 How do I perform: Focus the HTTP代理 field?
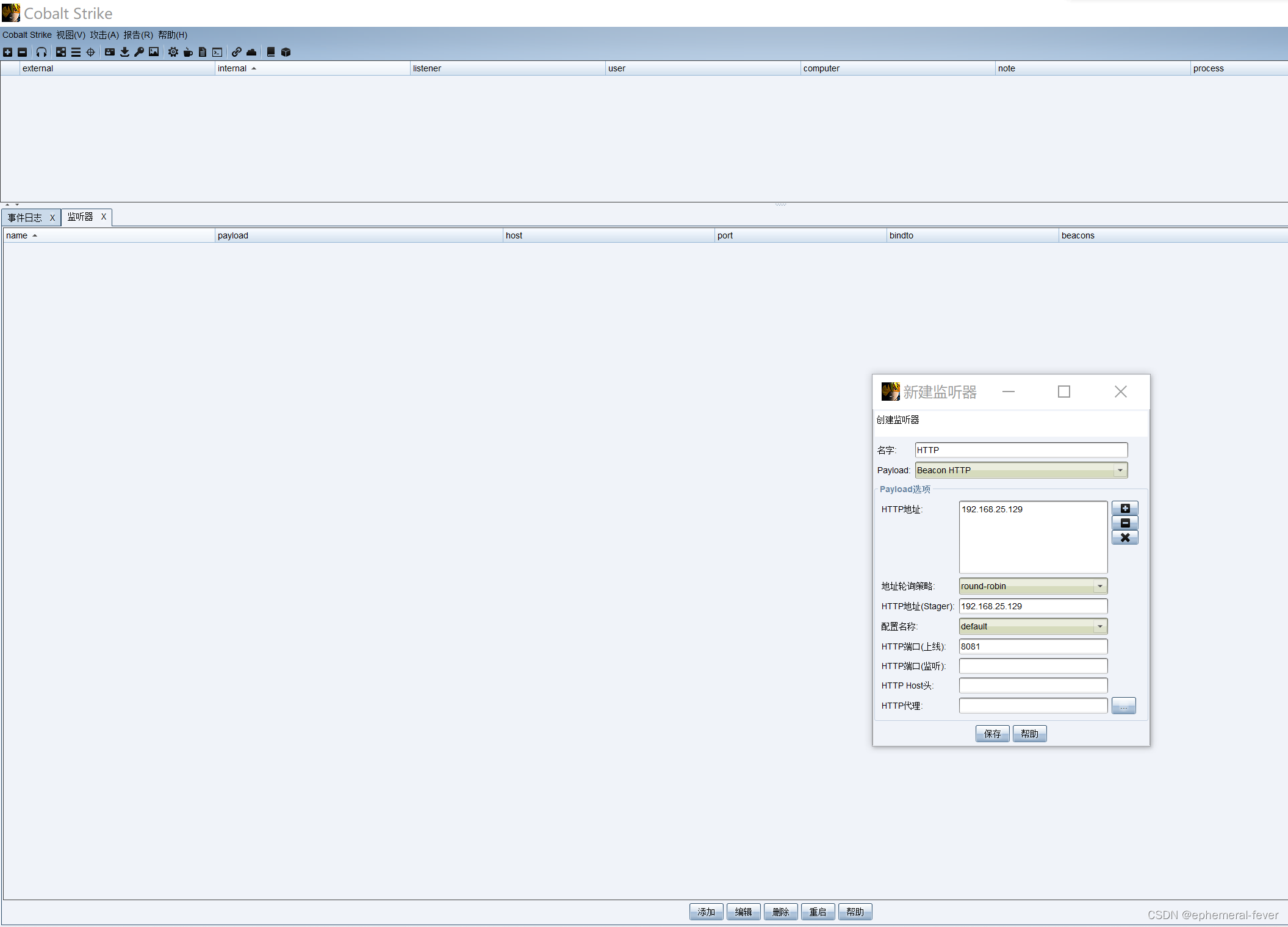tap(1033, 706)
